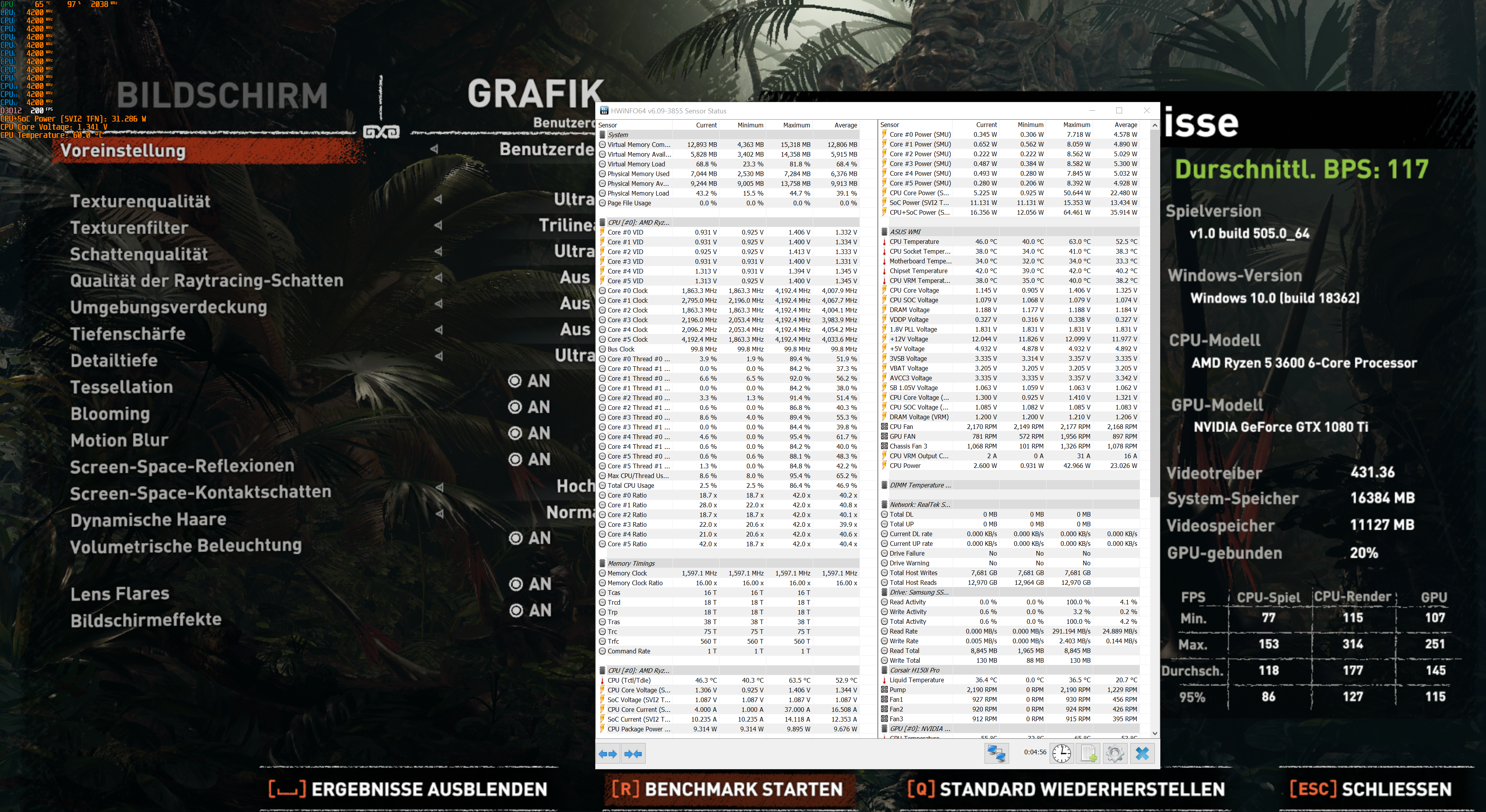Switch to the GRAFIK tab
The width and height of the screenshot is (1486, 812).
[x=535, y=94]
